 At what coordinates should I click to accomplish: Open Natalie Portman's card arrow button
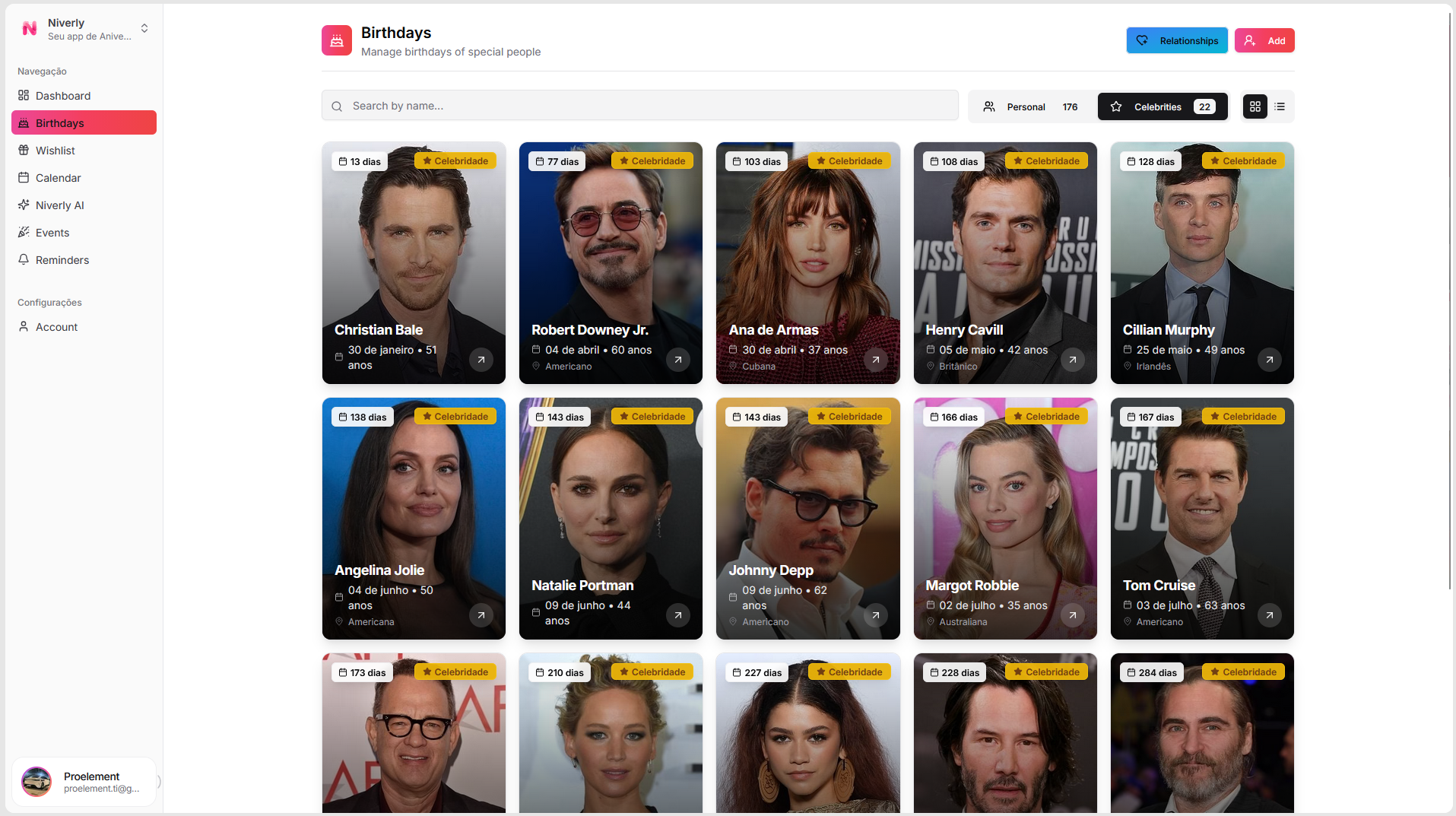click(678, 615)
